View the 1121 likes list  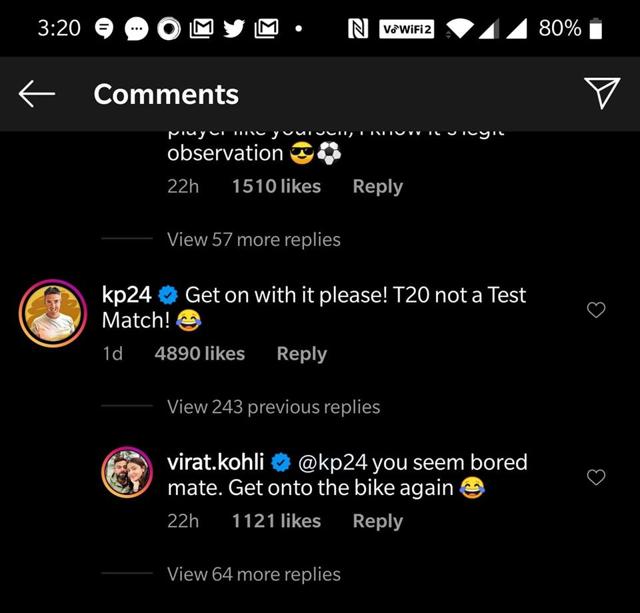click(276, 521)
